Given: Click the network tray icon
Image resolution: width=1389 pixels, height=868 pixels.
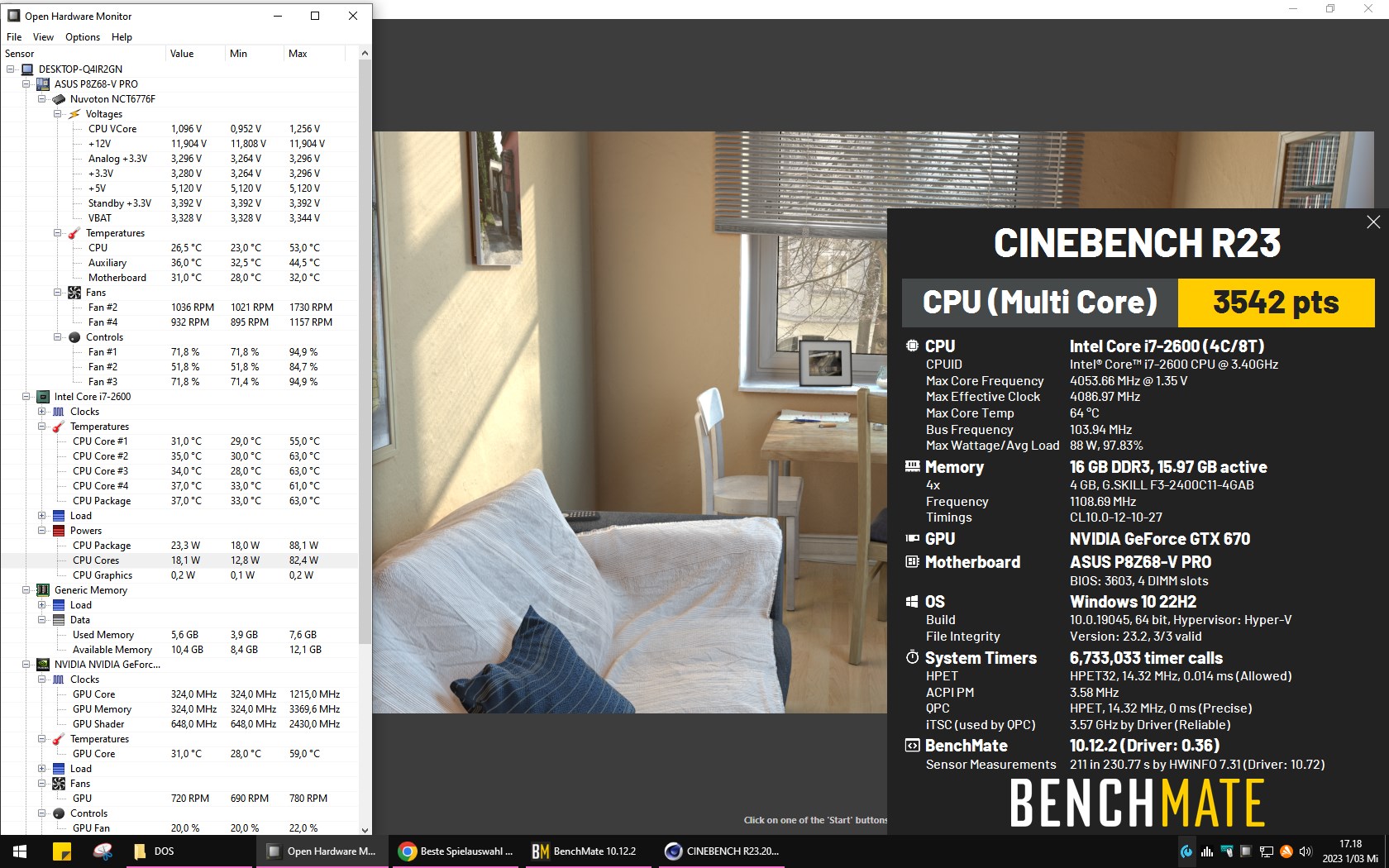Looking at the screenshot, I should [x=1266, y=851].
